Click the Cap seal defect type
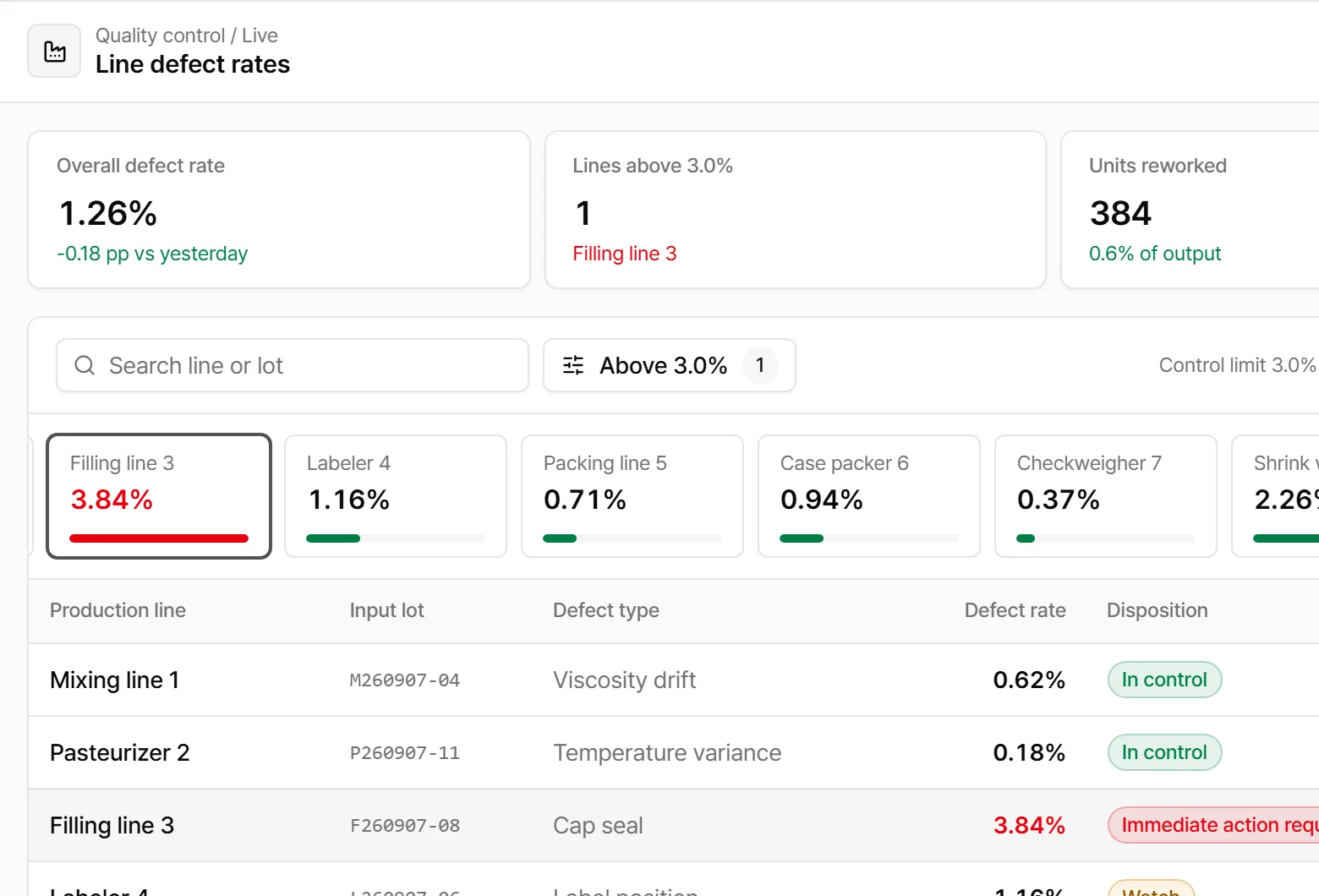 pyautogui.click(x=598, y=825)
